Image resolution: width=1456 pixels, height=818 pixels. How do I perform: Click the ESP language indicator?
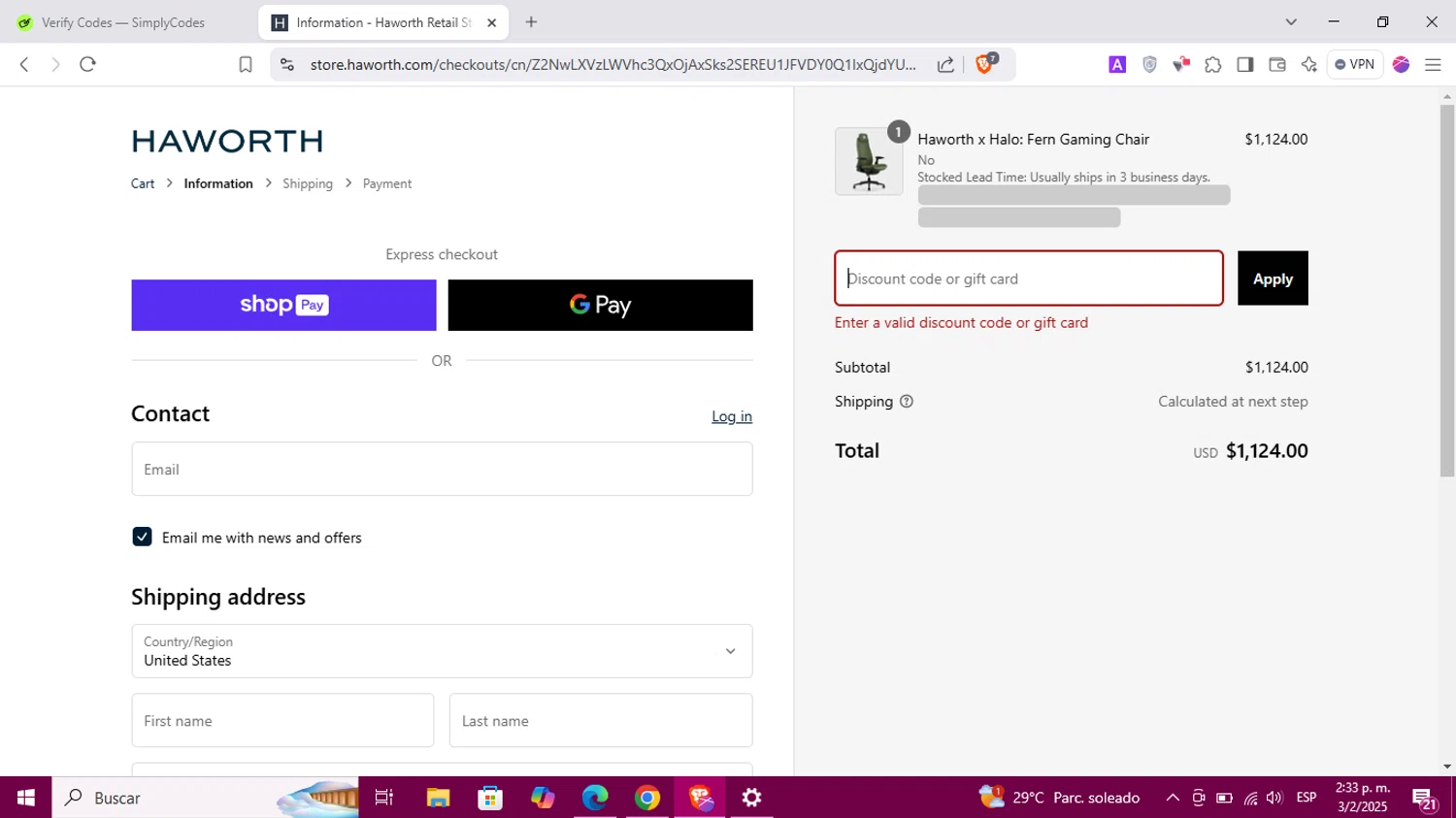pos(1307,798)
